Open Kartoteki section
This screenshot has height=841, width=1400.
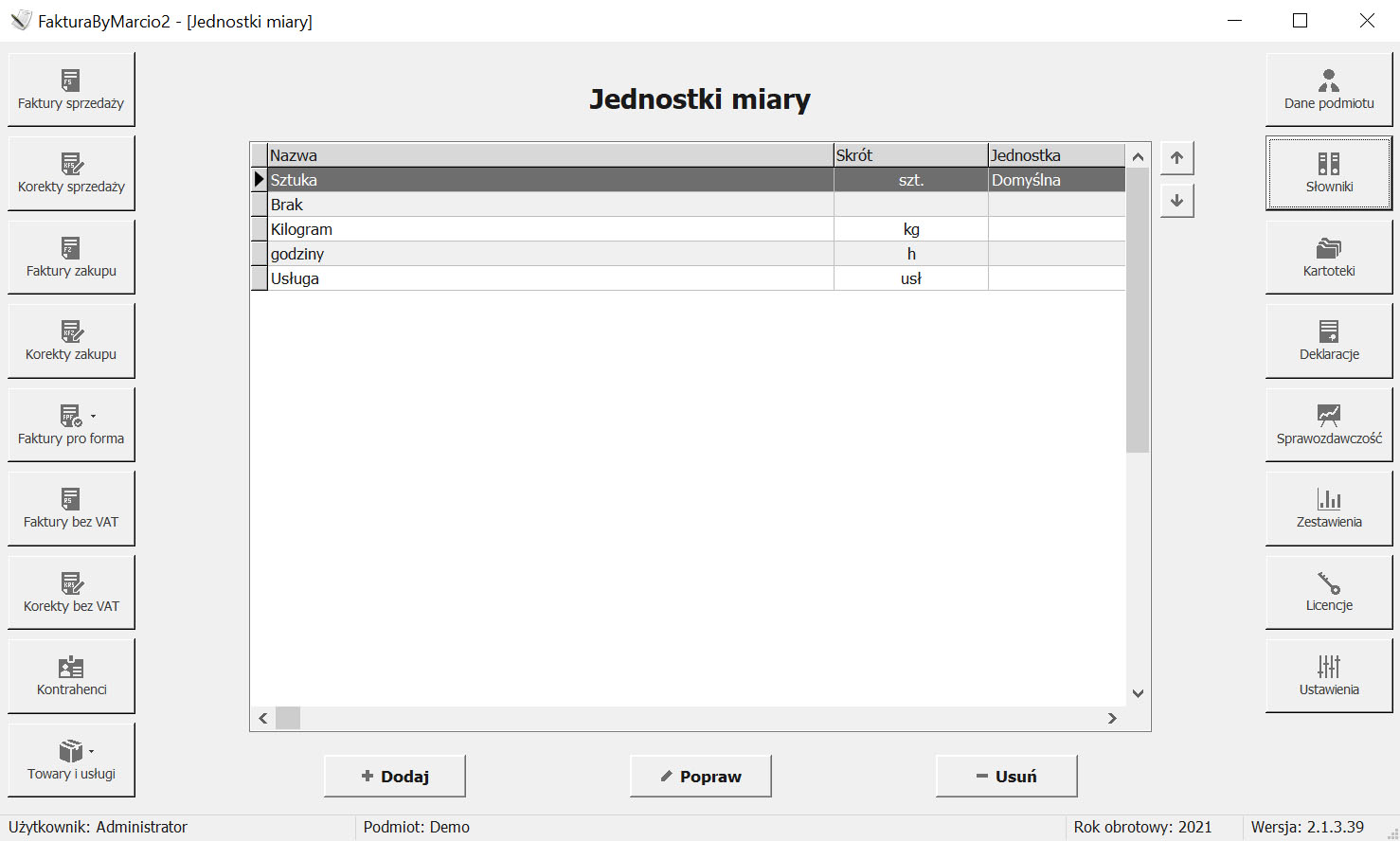pos(1329,257)
